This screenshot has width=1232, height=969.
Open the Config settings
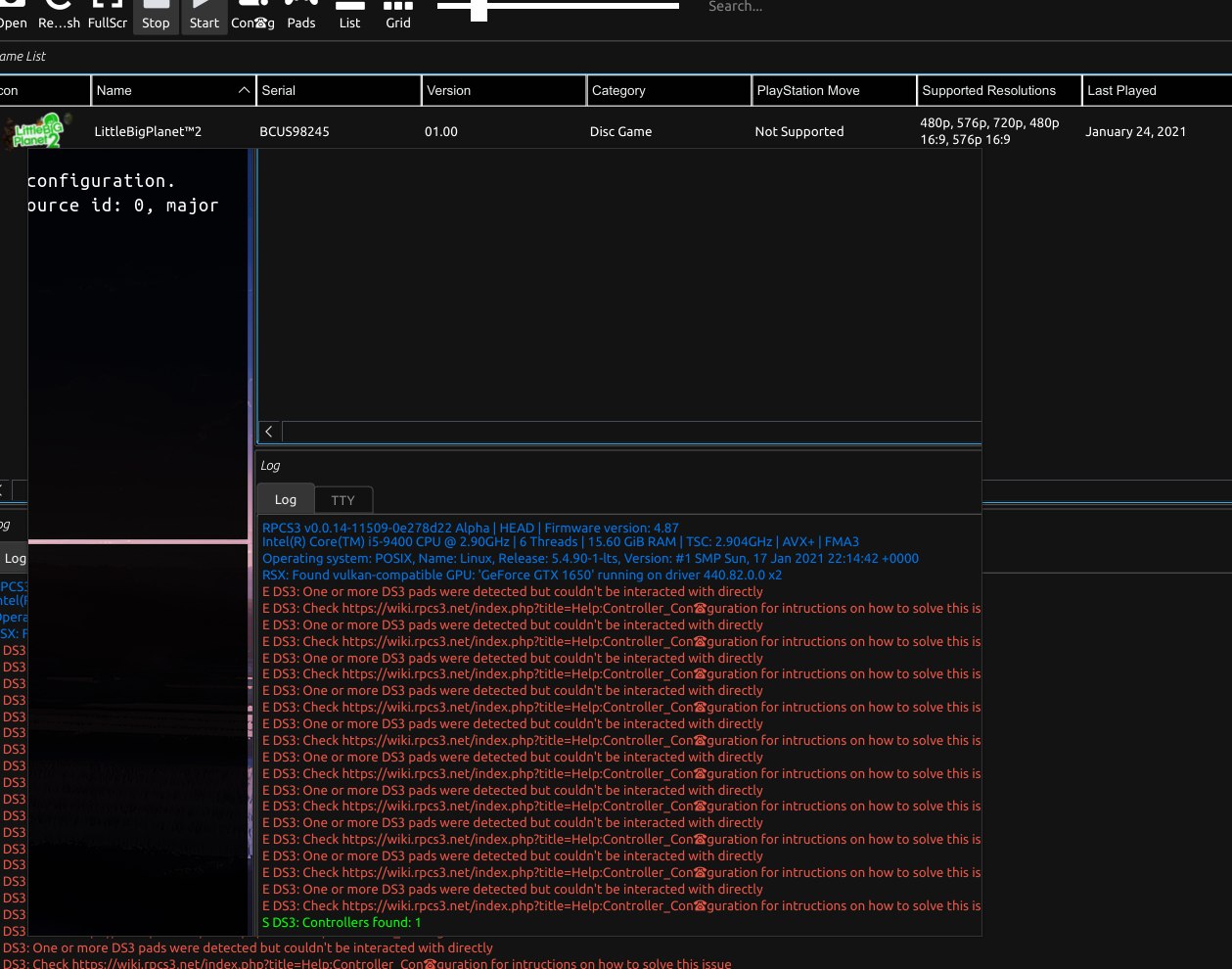(252, 15)
